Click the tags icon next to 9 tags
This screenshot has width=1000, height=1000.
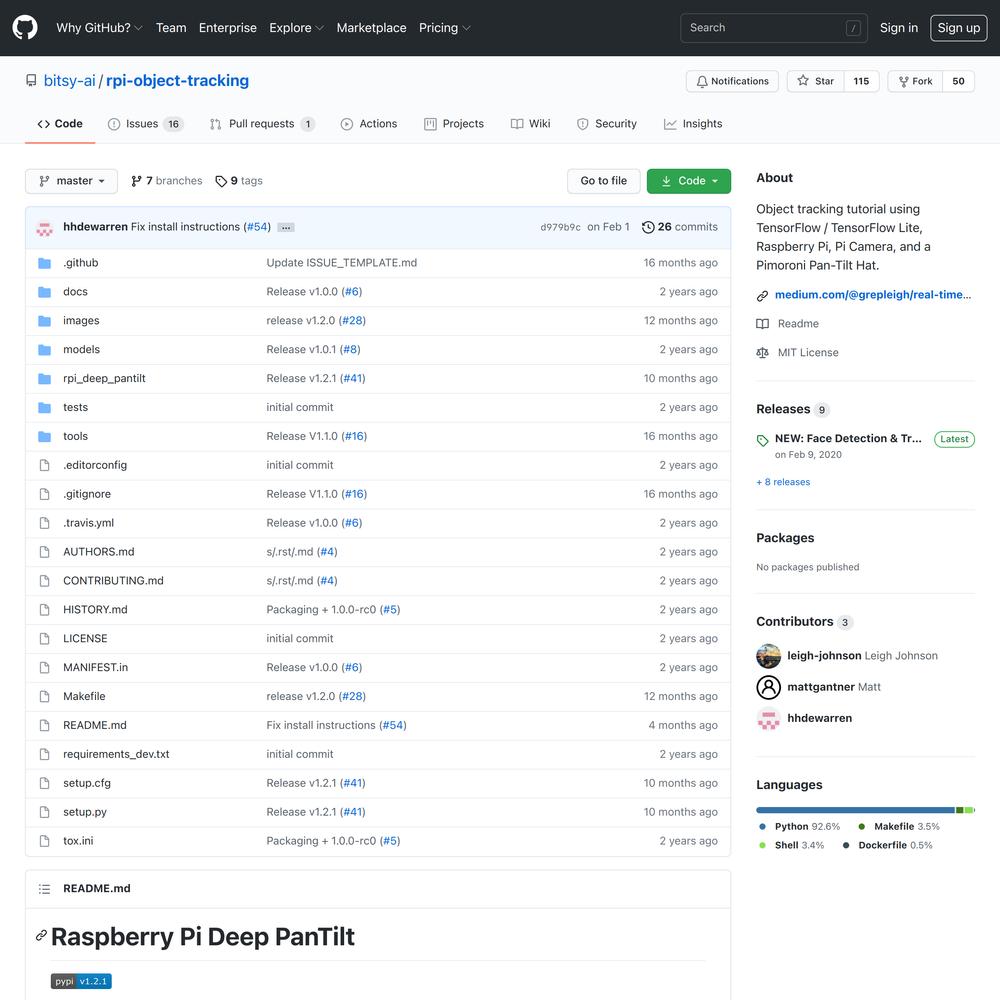tap(221, 181)
